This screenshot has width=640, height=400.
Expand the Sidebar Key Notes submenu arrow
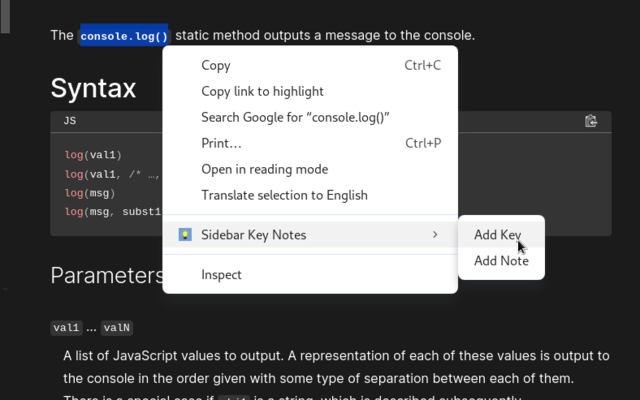[435, 235]
